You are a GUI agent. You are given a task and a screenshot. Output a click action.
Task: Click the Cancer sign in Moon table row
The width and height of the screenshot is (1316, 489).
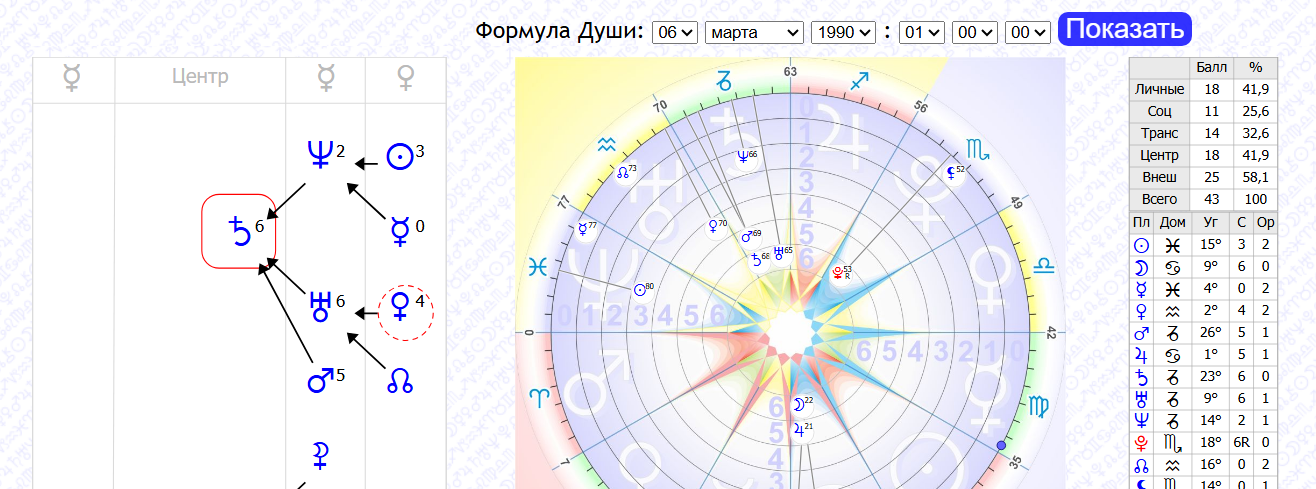tap(1172, 267)
